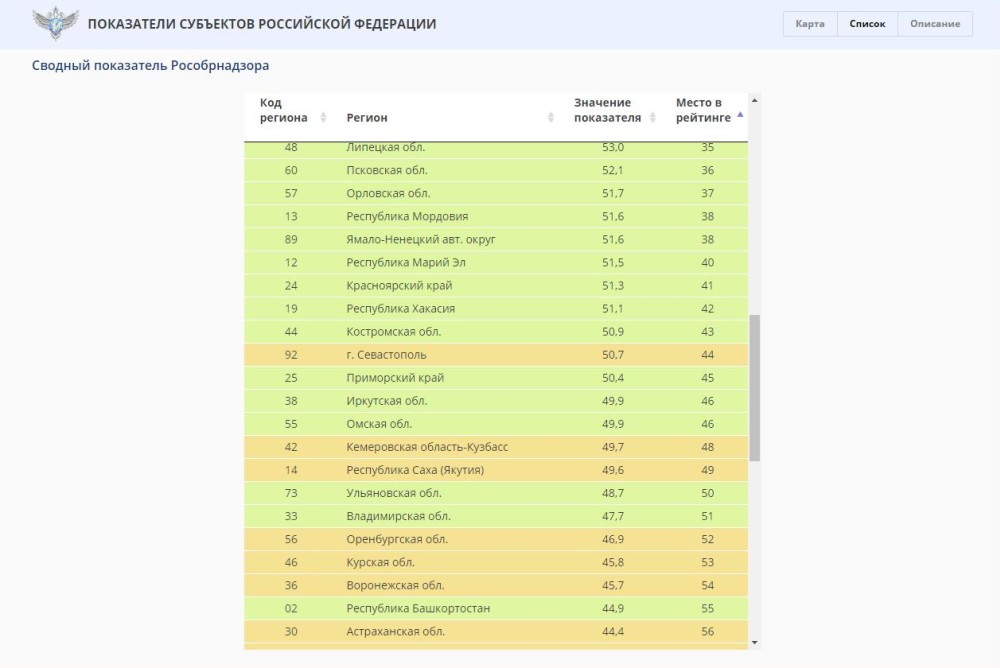Switch to the Карта tab
Image resolution: width=1000 pixels, height=668 pixels.
coord(810,24)
